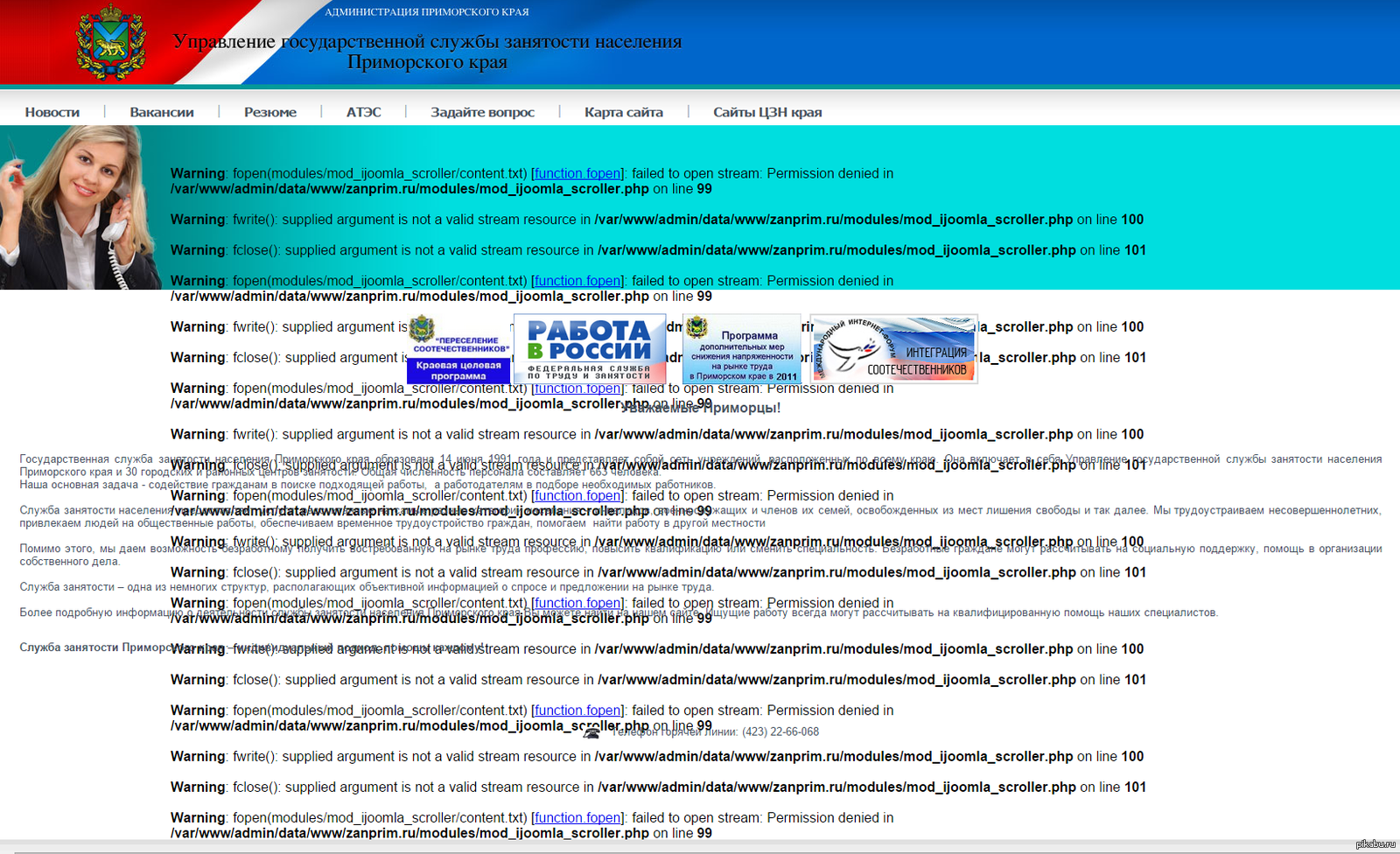Open the Карта сайта menu item
This screenshot has width=1400, height=854.
[x=624, y=112]
